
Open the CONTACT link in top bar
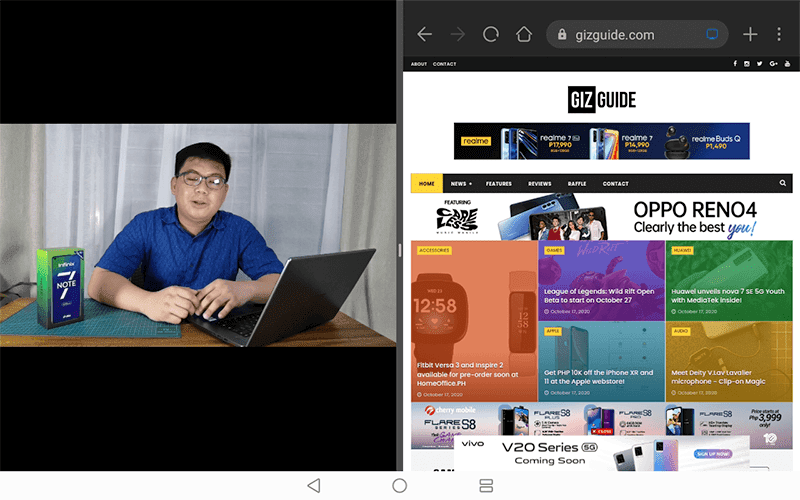point(444,64)
